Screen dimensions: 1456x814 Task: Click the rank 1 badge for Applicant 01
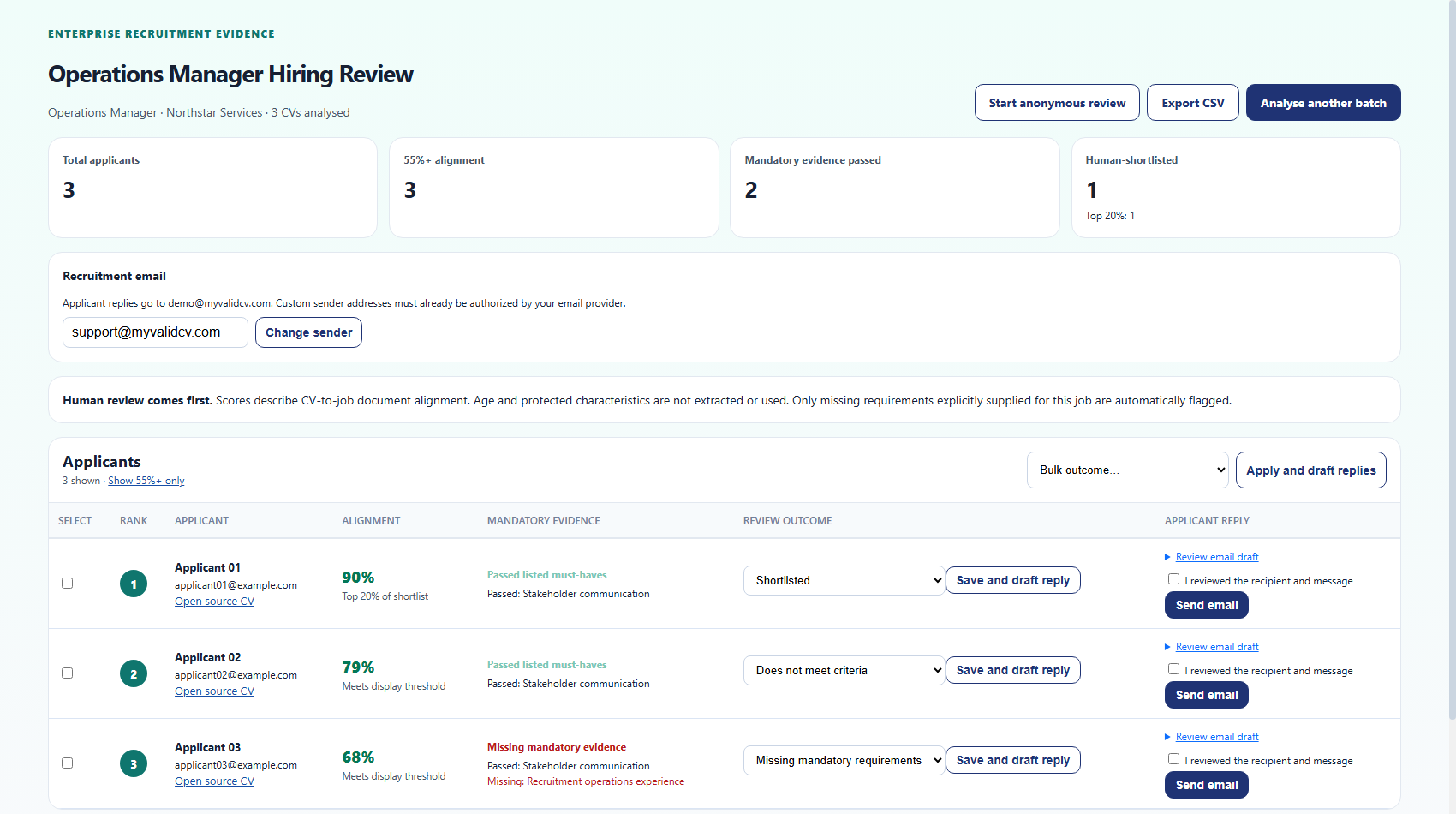click(134, 584)
